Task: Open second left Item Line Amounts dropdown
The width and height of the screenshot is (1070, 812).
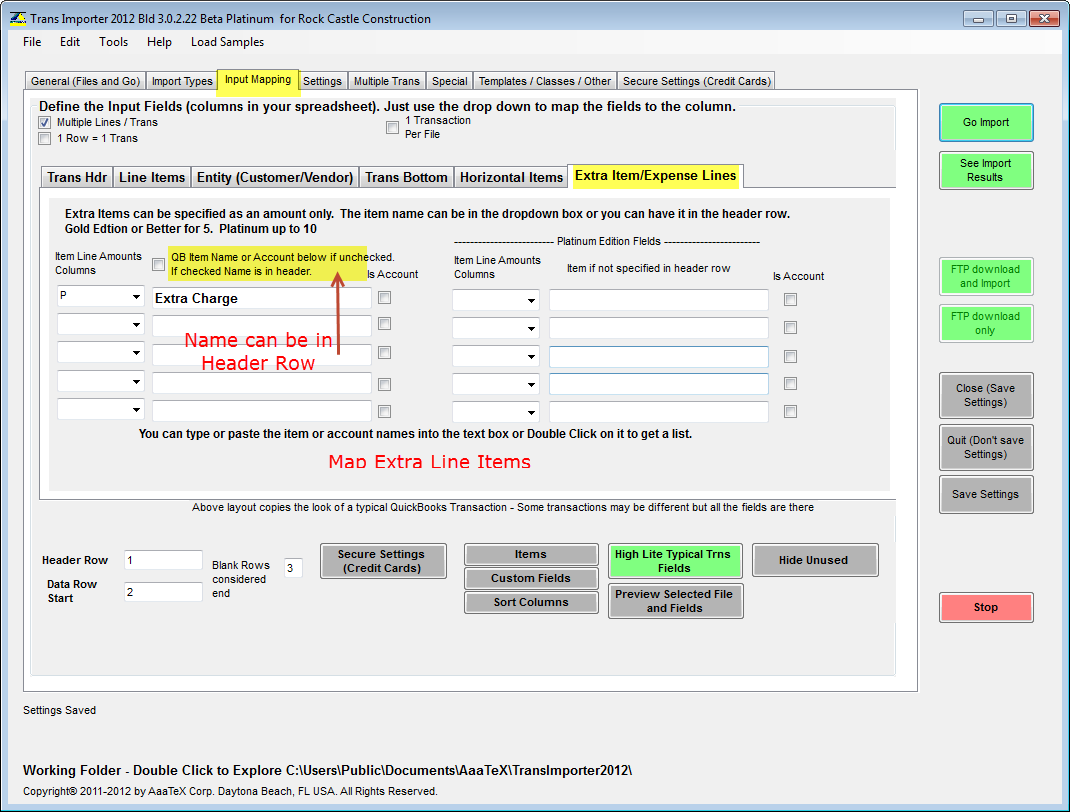Action: (x=136, y=325)
